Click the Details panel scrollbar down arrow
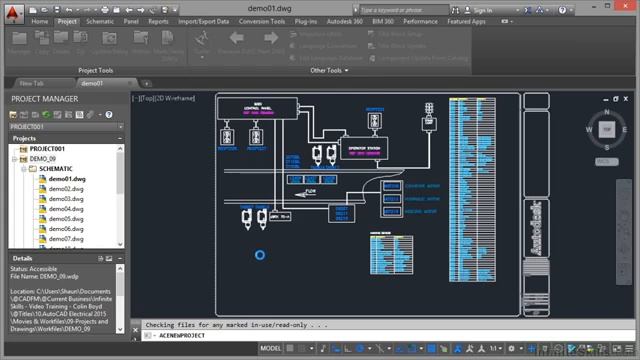This screenshot has width=640, height=360. [120, 329]
